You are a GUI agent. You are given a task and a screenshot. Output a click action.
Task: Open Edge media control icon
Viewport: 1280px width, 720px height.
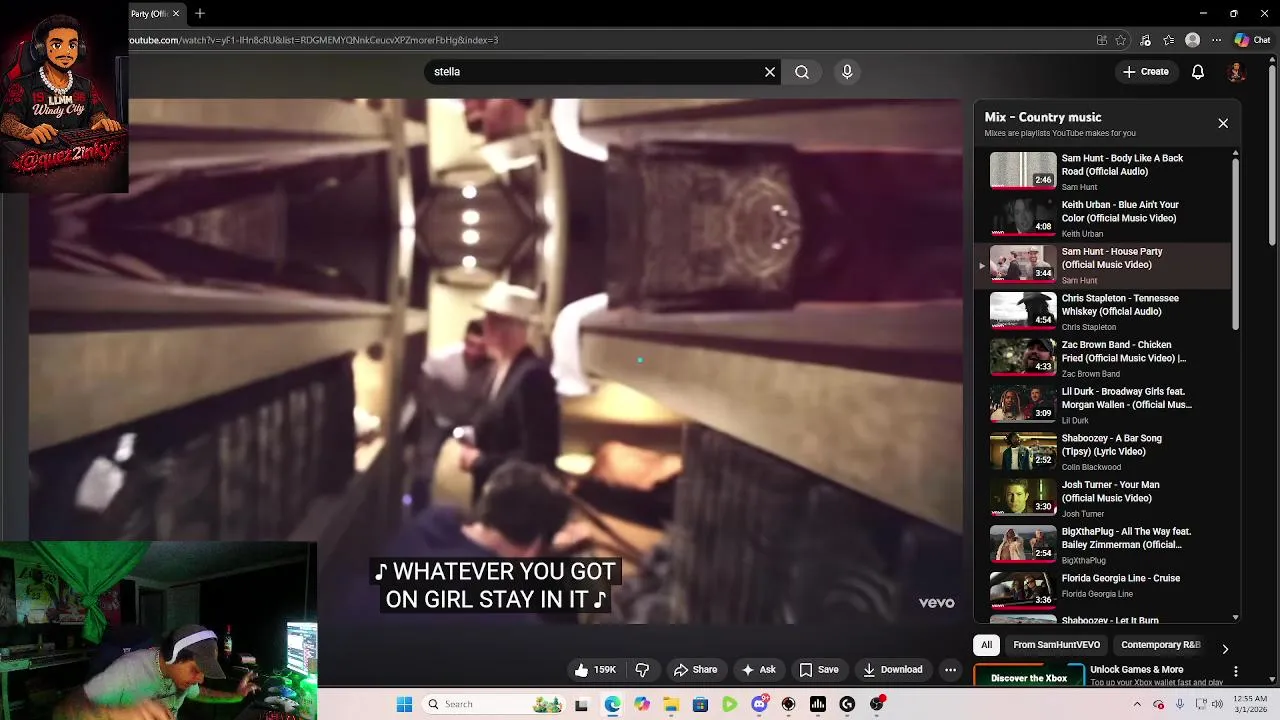click(x=1145, y=40)
